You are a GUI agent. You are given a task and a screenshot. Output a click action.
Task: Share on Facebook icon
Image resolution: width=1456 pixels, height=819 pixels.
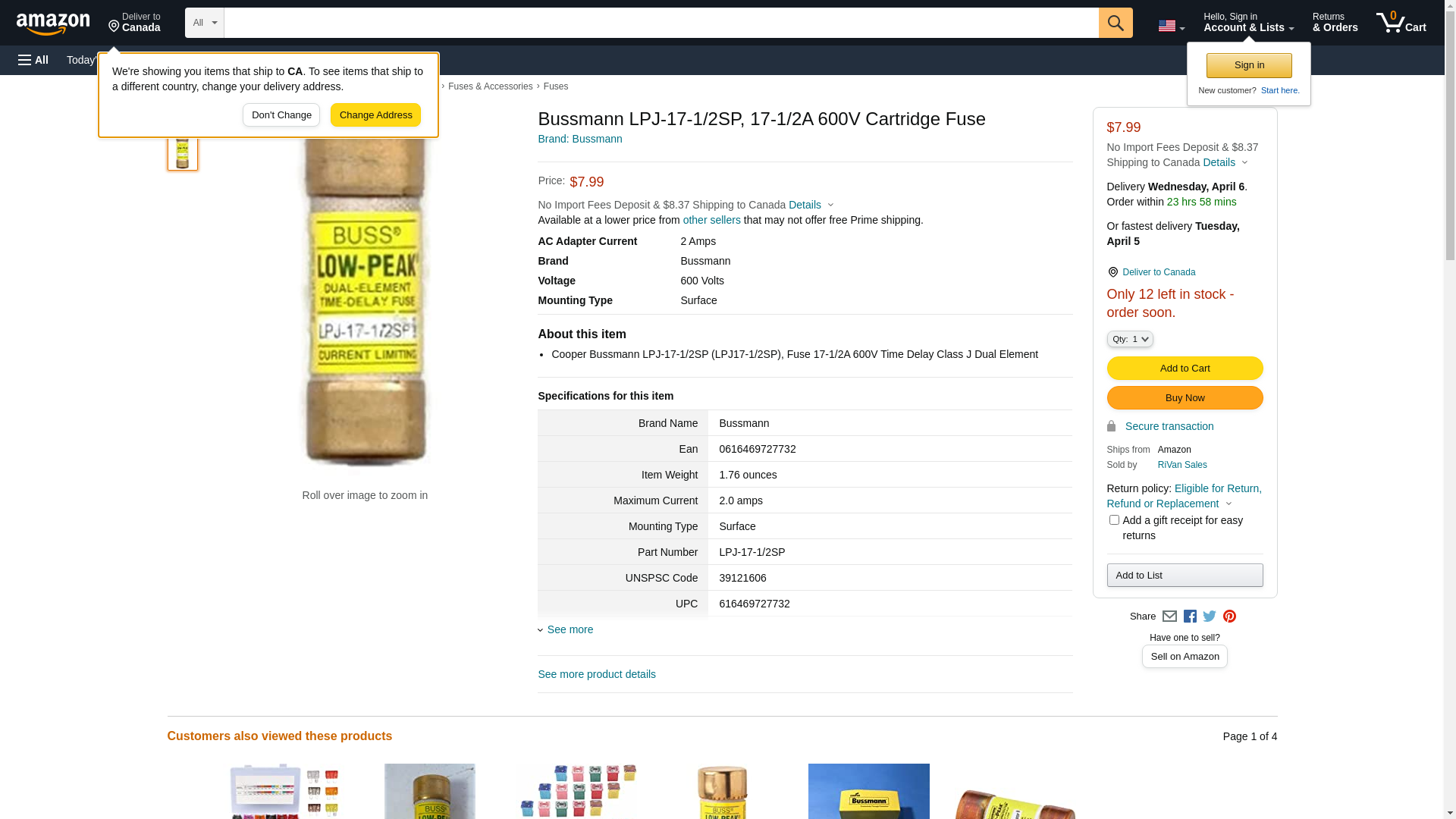[1190, 617]
